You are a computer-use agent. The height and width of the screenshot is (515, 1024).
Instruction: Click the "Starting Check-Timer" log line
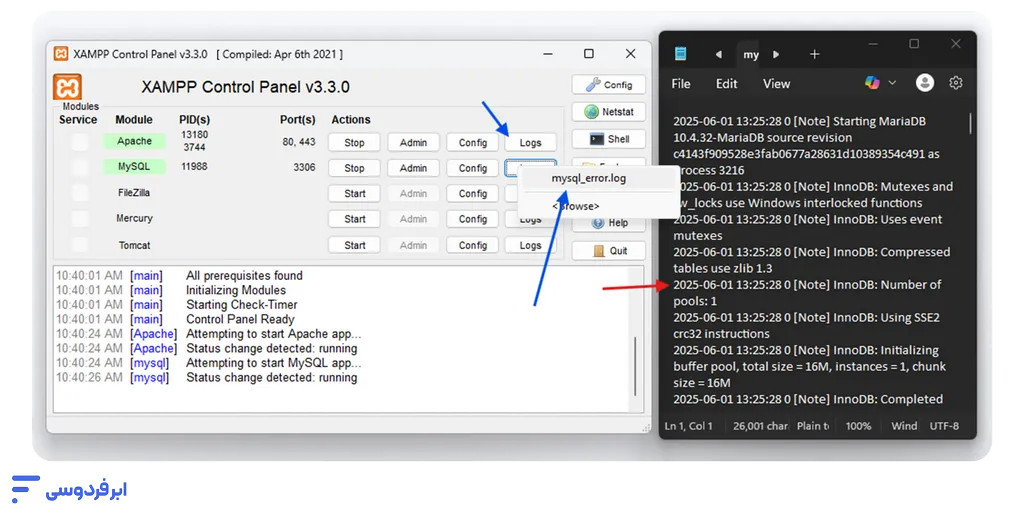(x=242, y=305)
